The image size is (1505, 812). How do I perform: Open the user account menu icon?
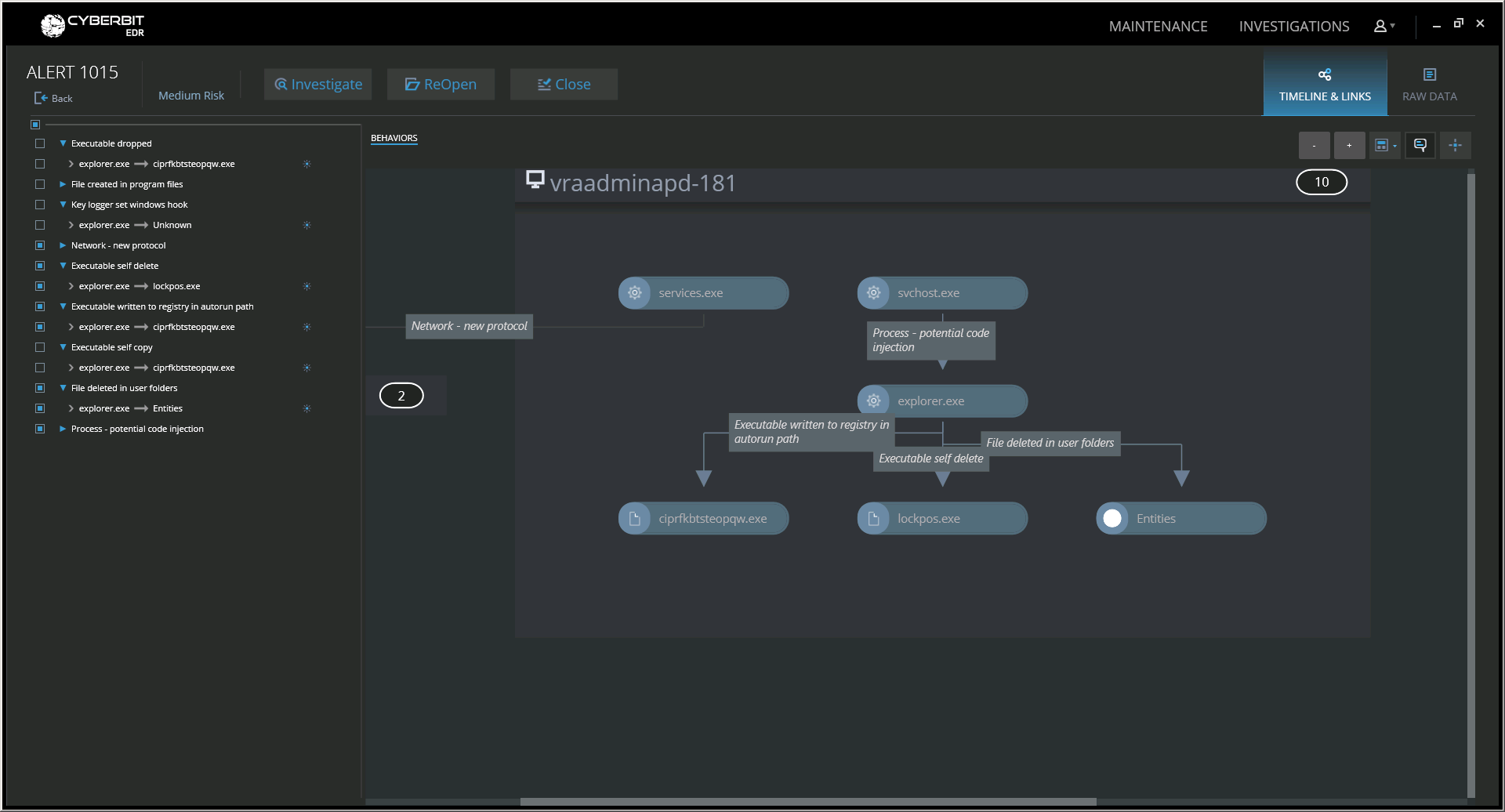click(x=1382, y=26)
